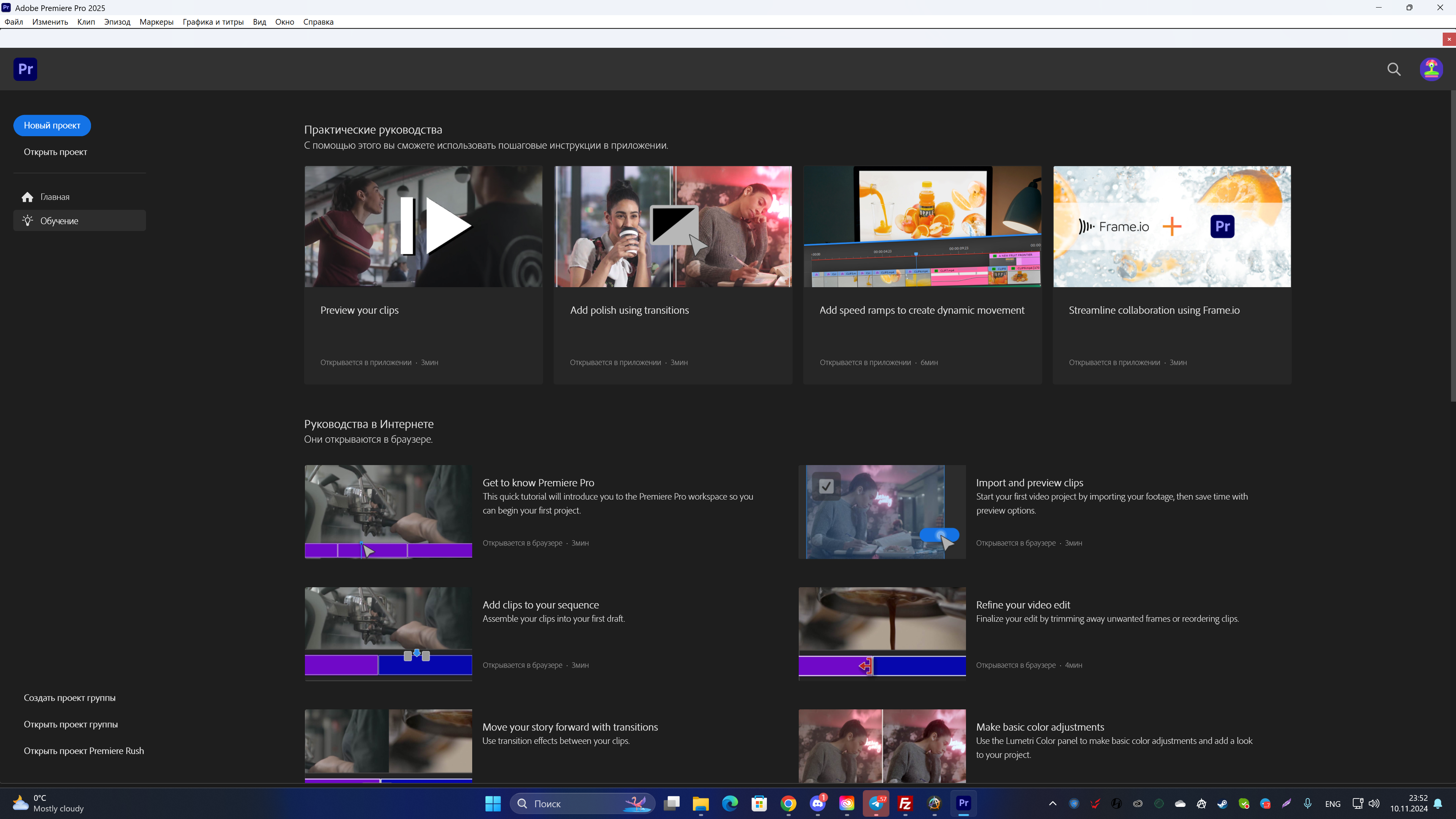Click Add polish using transitions title
Image resolution: width=1456 pixels, height=819 pixels.
(629, 310)
